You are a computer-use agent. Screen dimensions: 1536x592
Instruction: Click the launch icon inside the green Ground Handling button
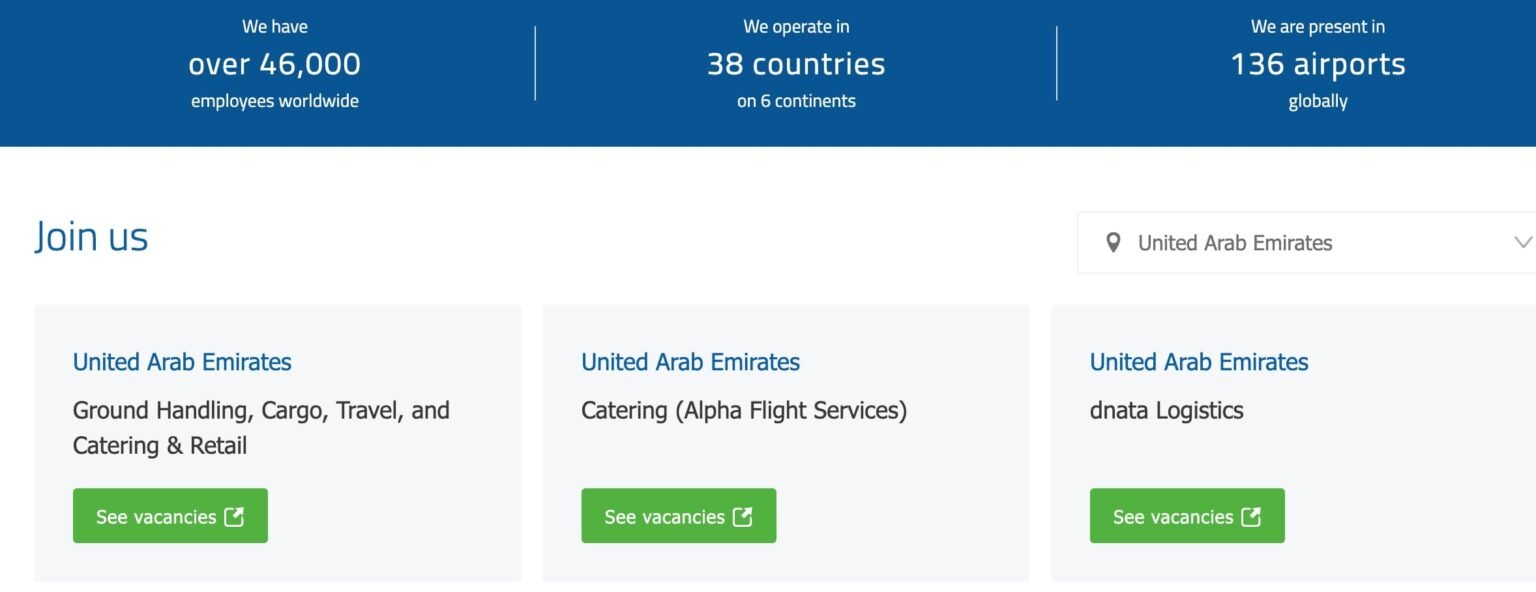pos(234,516)
